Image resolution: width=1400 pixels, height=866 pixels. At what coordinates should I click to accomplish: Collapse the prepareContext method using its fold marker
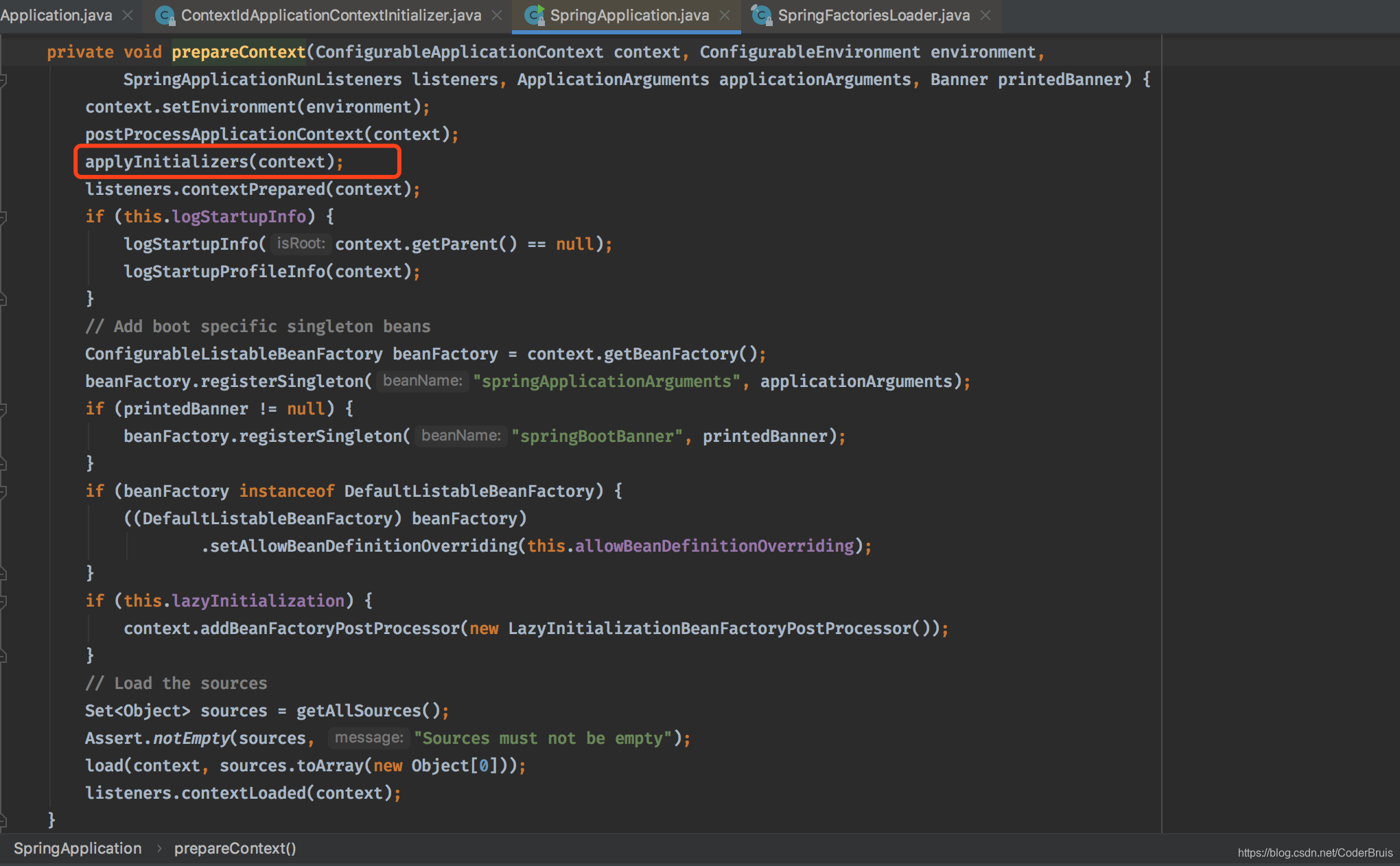tap(3, 80)
